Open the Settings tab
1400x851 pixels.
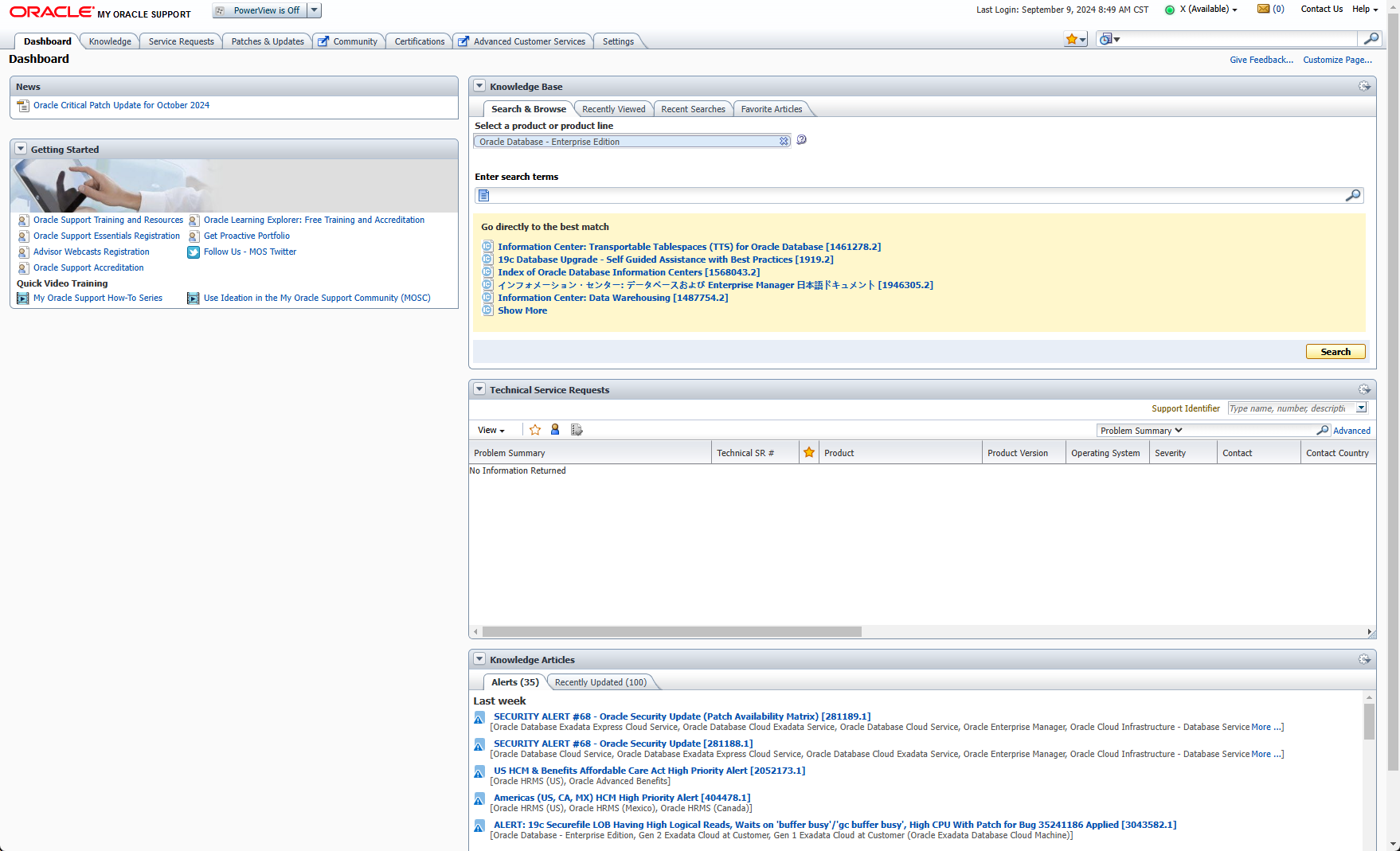point(618,41)
